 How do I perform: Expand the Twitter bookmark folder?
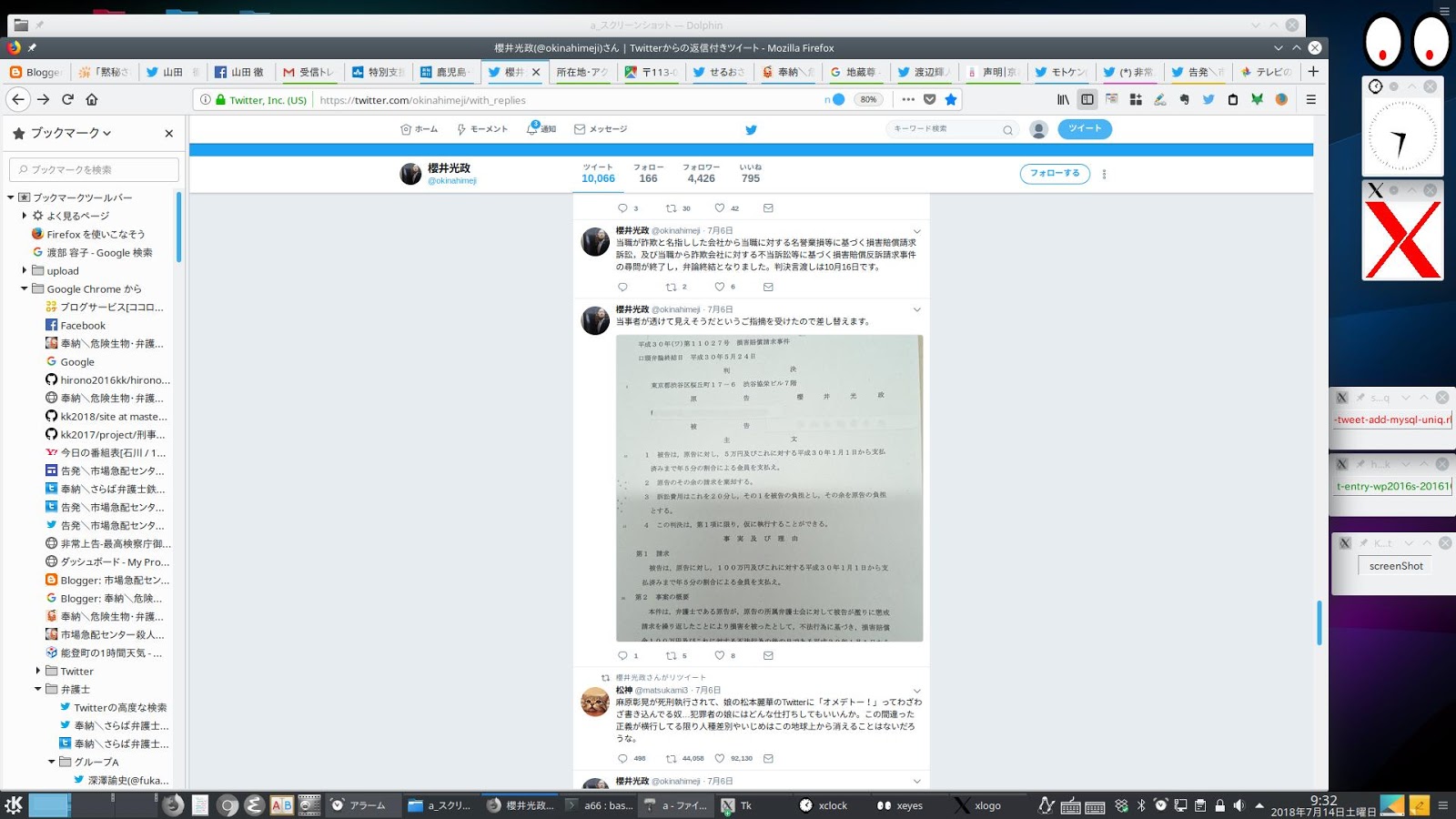point(38,671)
